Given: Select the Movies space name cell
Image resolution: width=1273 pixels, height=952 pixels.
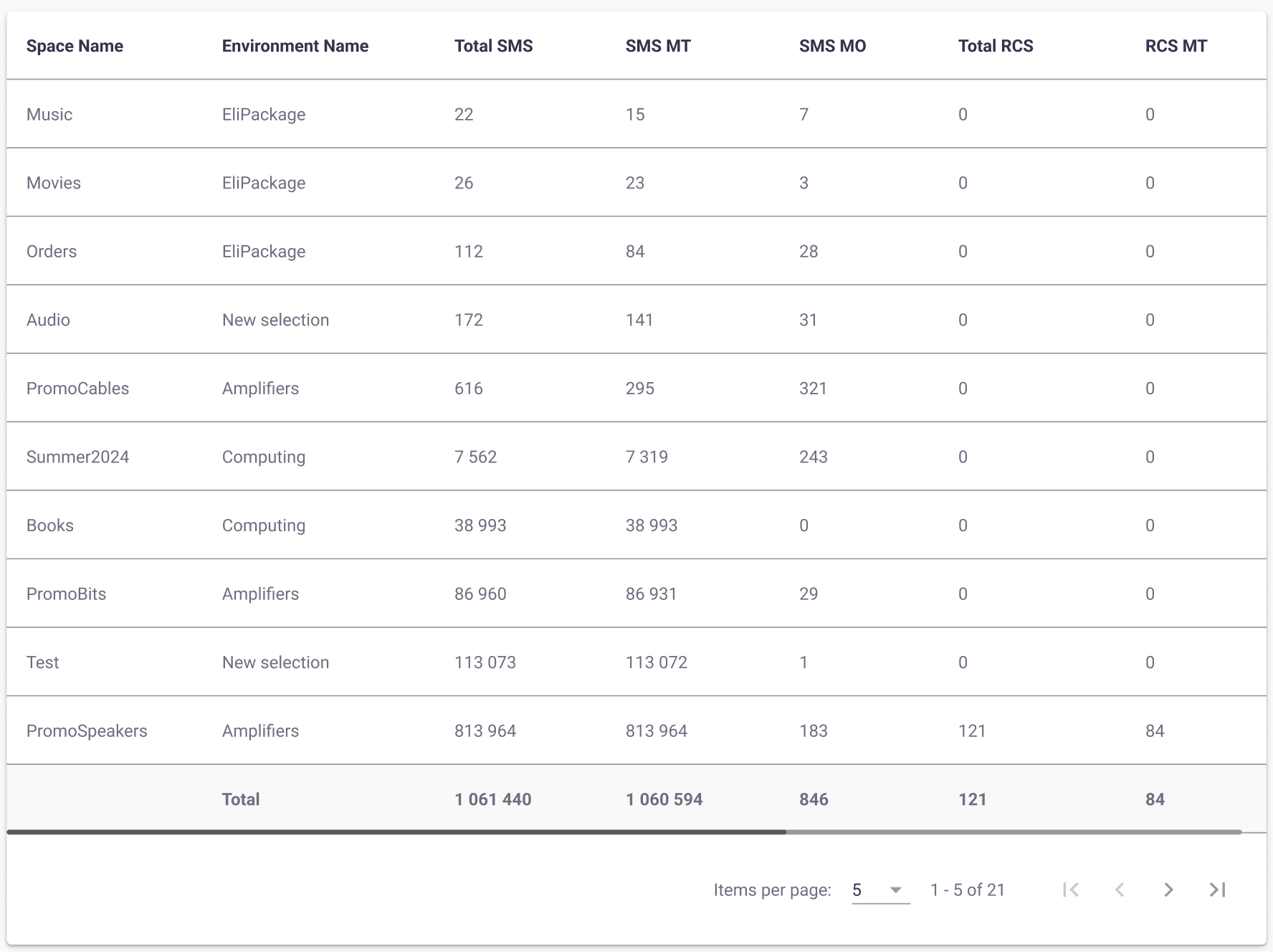Looking at the screenshot, I should tap(54, 183).
